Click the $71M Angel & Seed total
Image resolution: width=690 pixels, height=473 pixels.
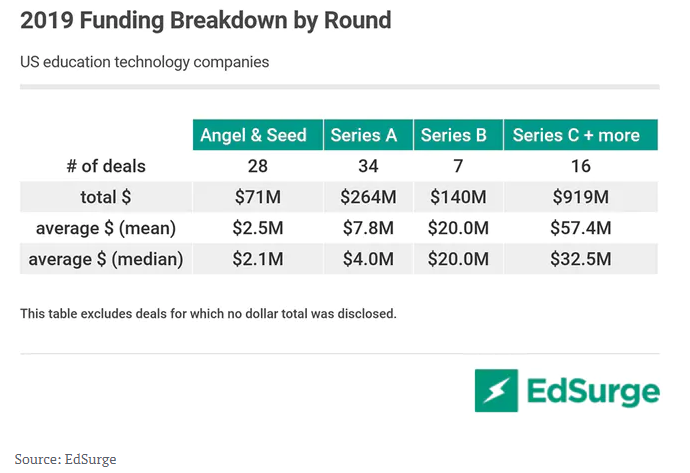pyautogui.click(x=256, y=197)
